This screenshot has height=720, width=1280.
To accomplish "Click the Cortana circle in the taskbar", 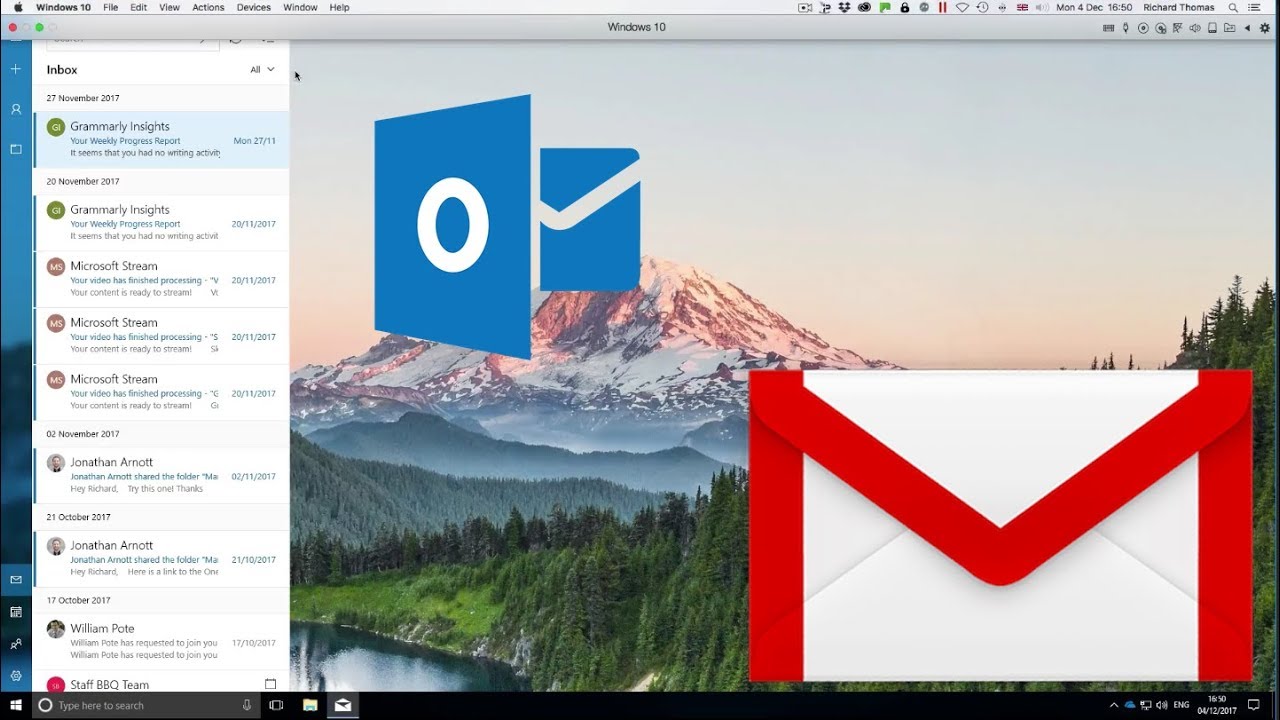I will [45, 705].
